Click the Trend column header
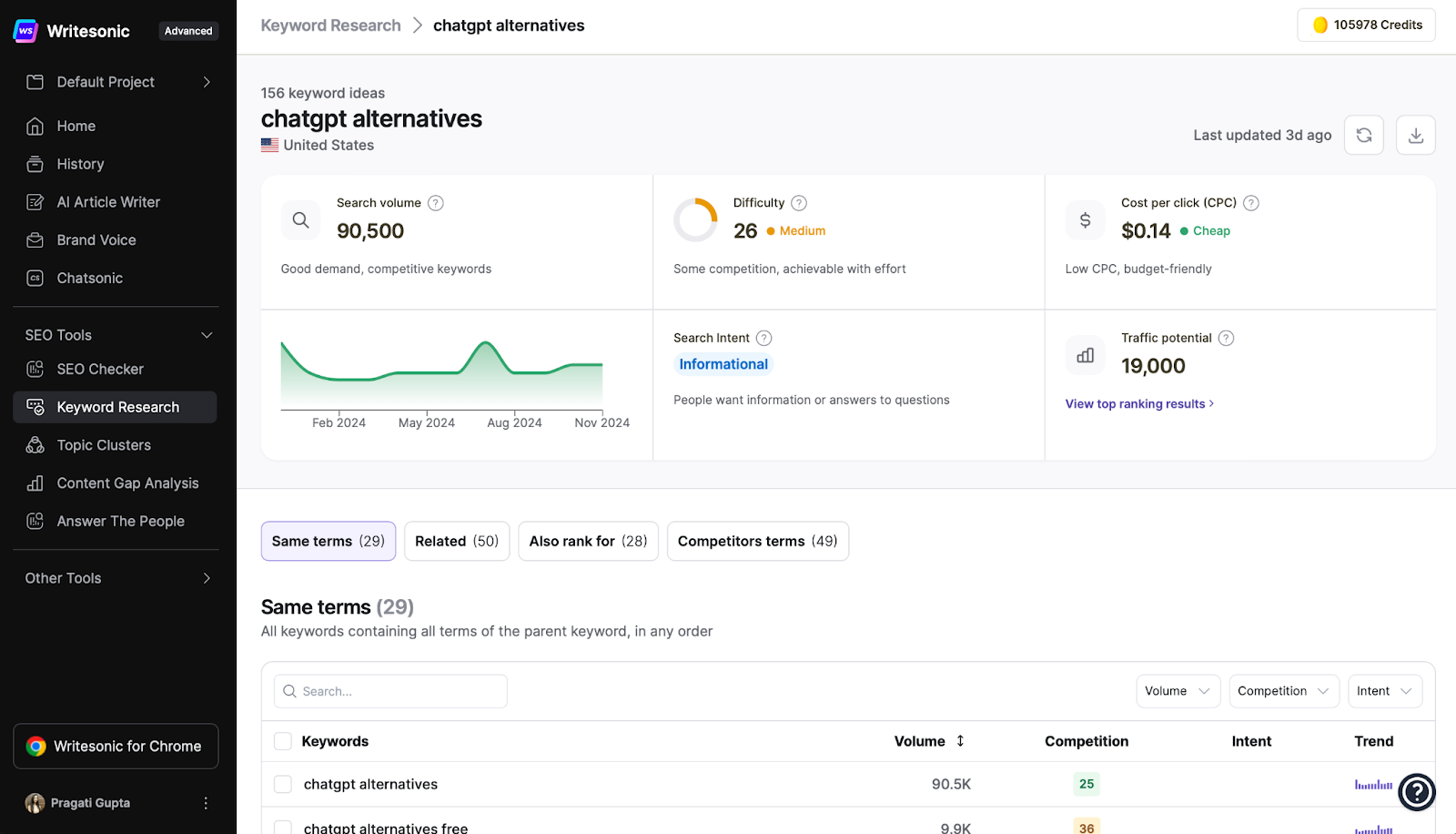The width and height of the screenshot is (1456, 834). coord(1373,741)
